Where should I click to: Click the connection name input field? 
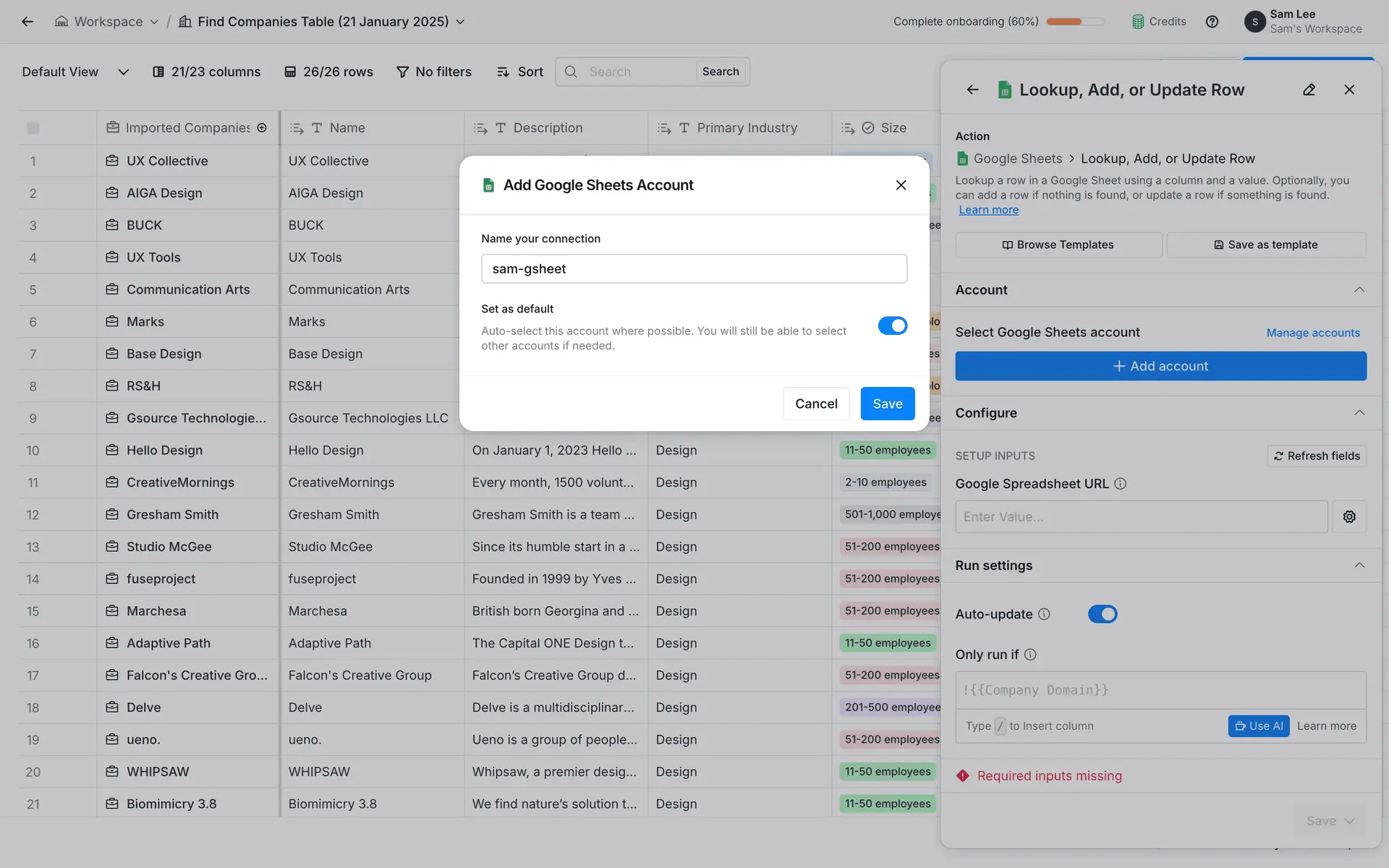694,269
